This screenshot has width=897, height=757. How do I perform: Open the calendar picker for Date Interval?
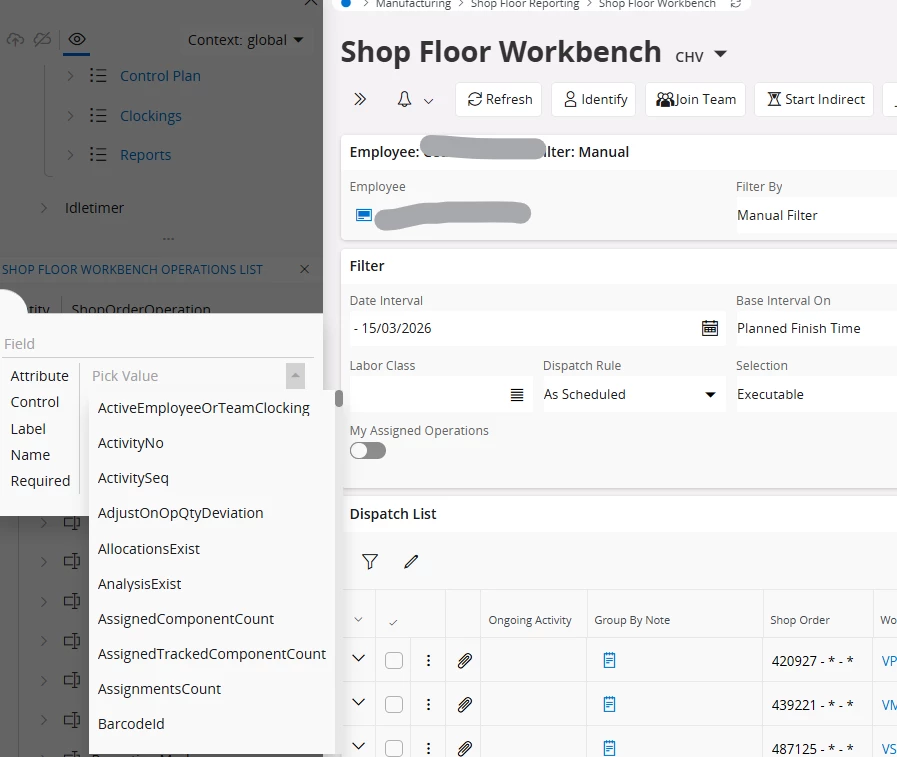710,328
